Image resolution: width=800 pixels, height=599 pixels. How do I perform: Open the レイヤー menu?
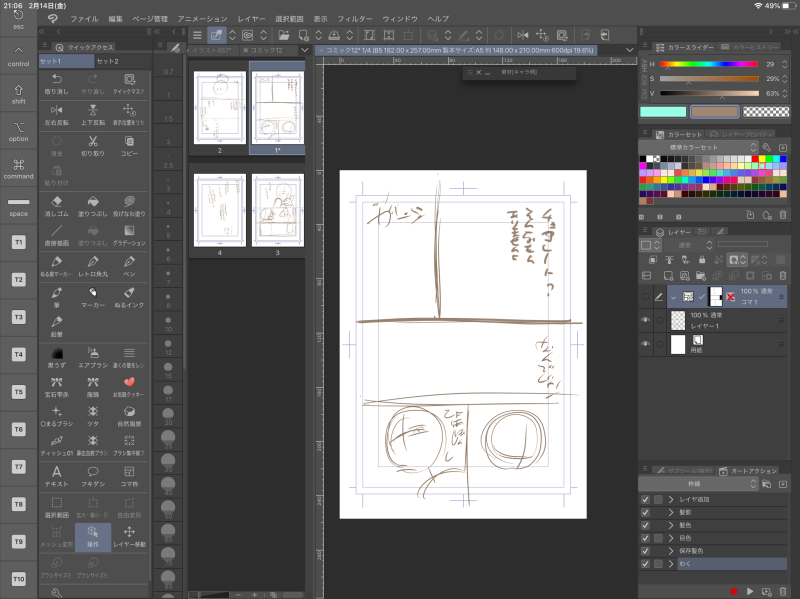point(251,19)
